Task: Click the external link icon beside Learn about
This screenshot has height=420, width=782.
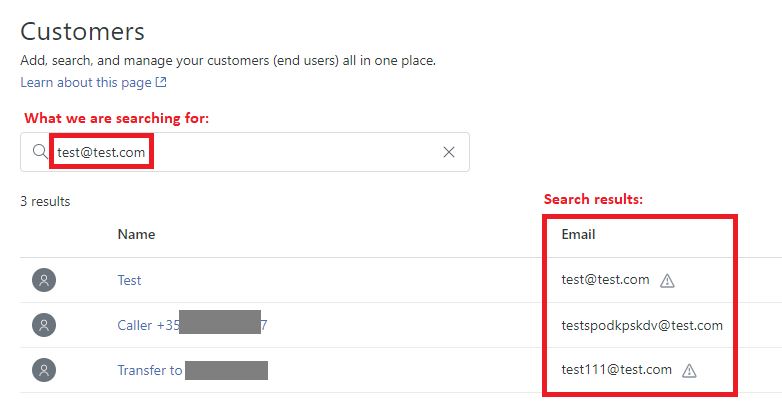Action: pyautogui.click(x=161, y=82)
